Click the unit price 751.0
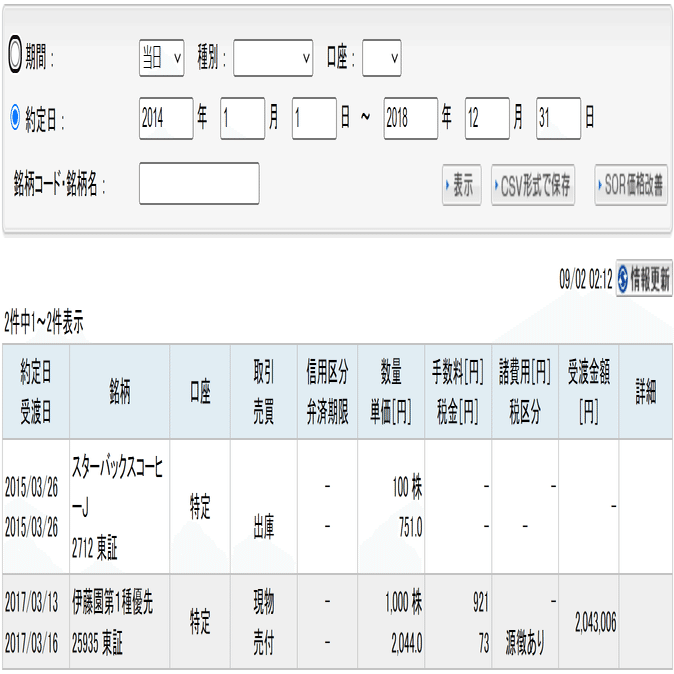Image resolution: width=674 pixels, height=674 pixels. tap(411, 527)
